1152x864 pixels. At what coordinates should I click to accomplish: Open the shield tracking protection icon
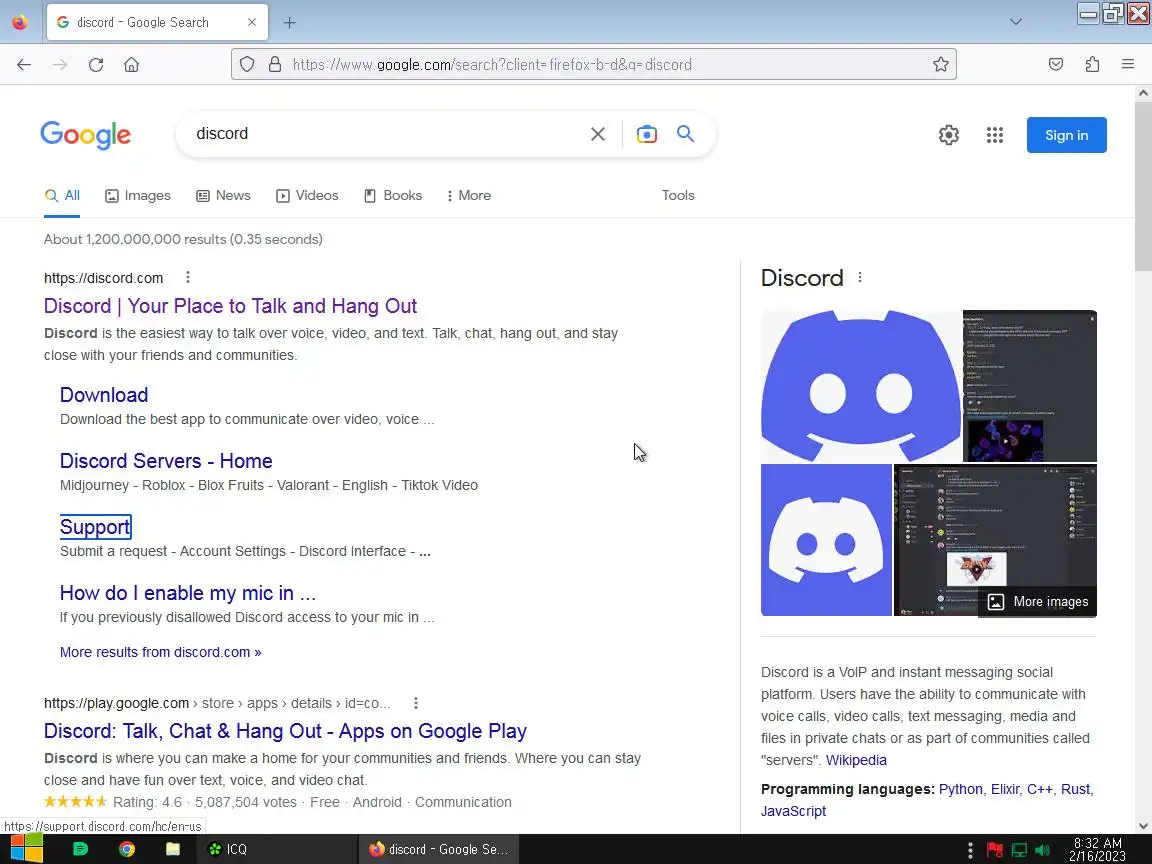coord(247,65)
